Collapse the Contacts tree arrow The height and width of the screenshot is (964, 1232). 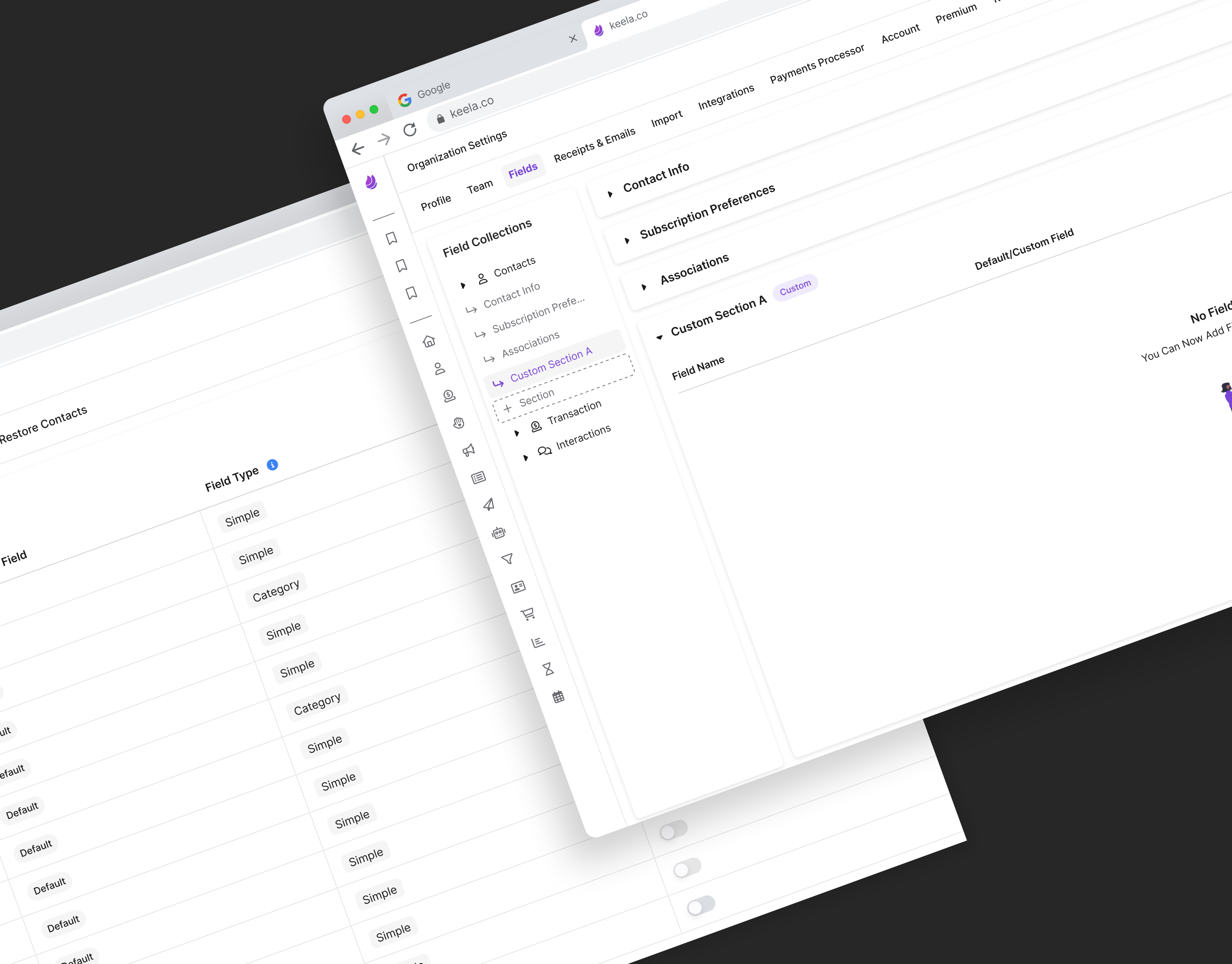[x=463, y=286]
